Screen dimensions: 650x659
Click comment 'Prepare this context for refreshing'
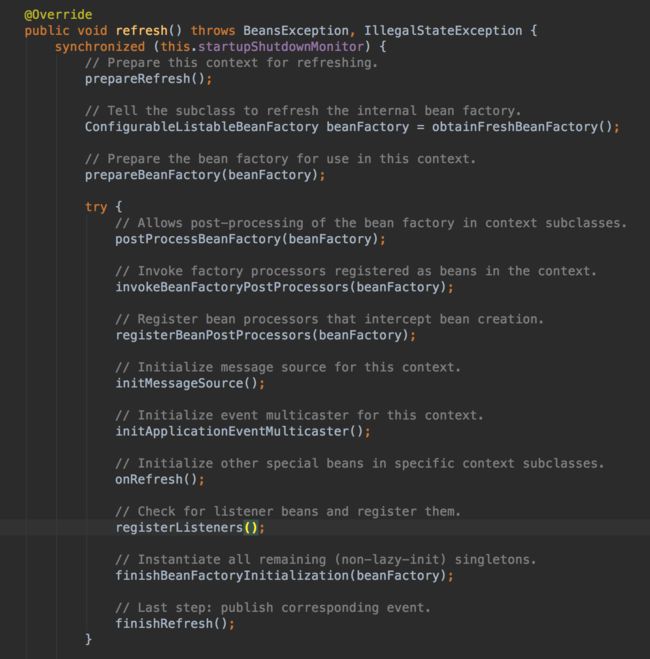tap(231, 63)
